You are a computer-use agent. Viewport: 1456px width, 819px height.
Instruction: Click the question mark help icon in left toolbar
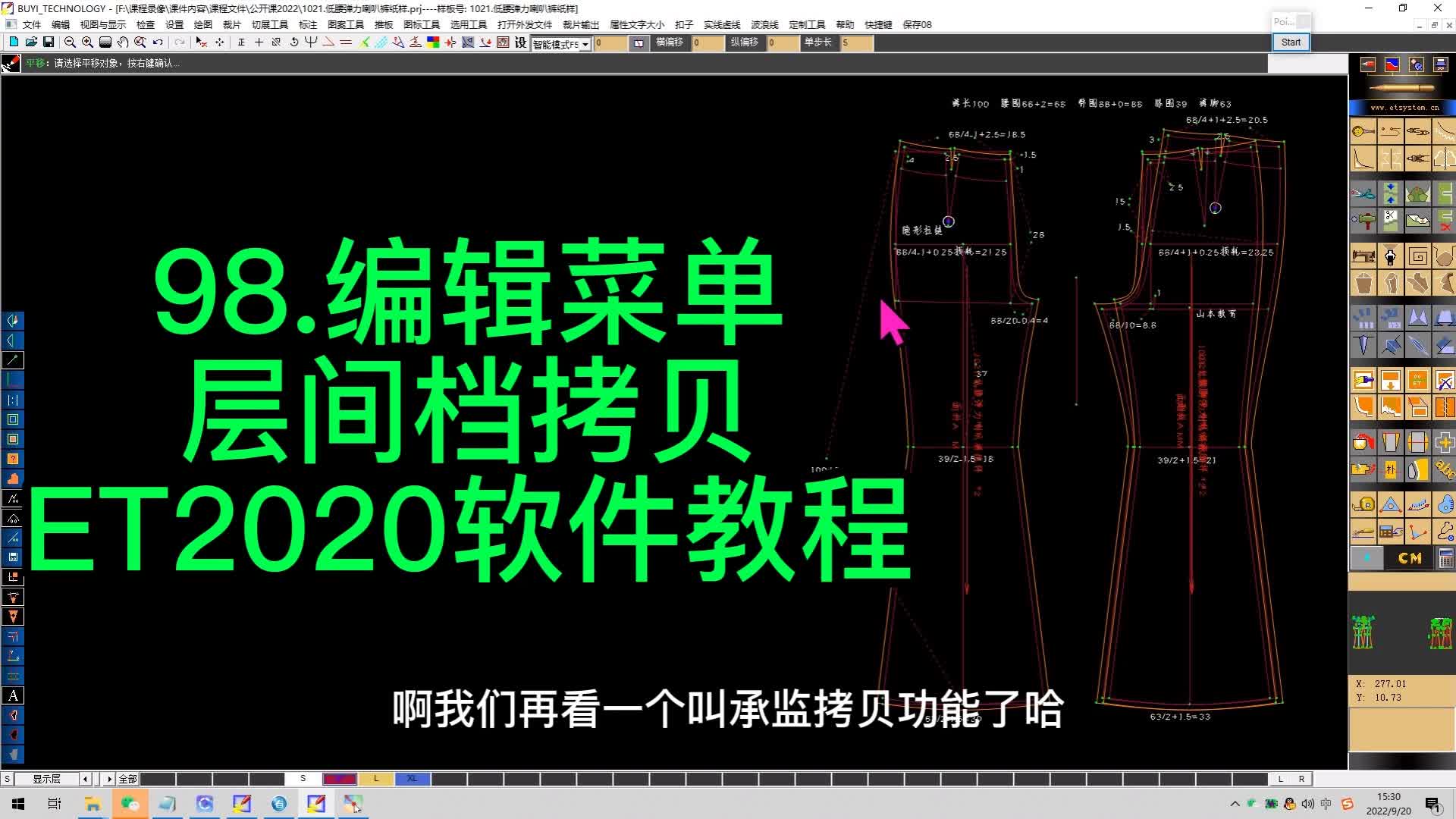coord(13,459)
